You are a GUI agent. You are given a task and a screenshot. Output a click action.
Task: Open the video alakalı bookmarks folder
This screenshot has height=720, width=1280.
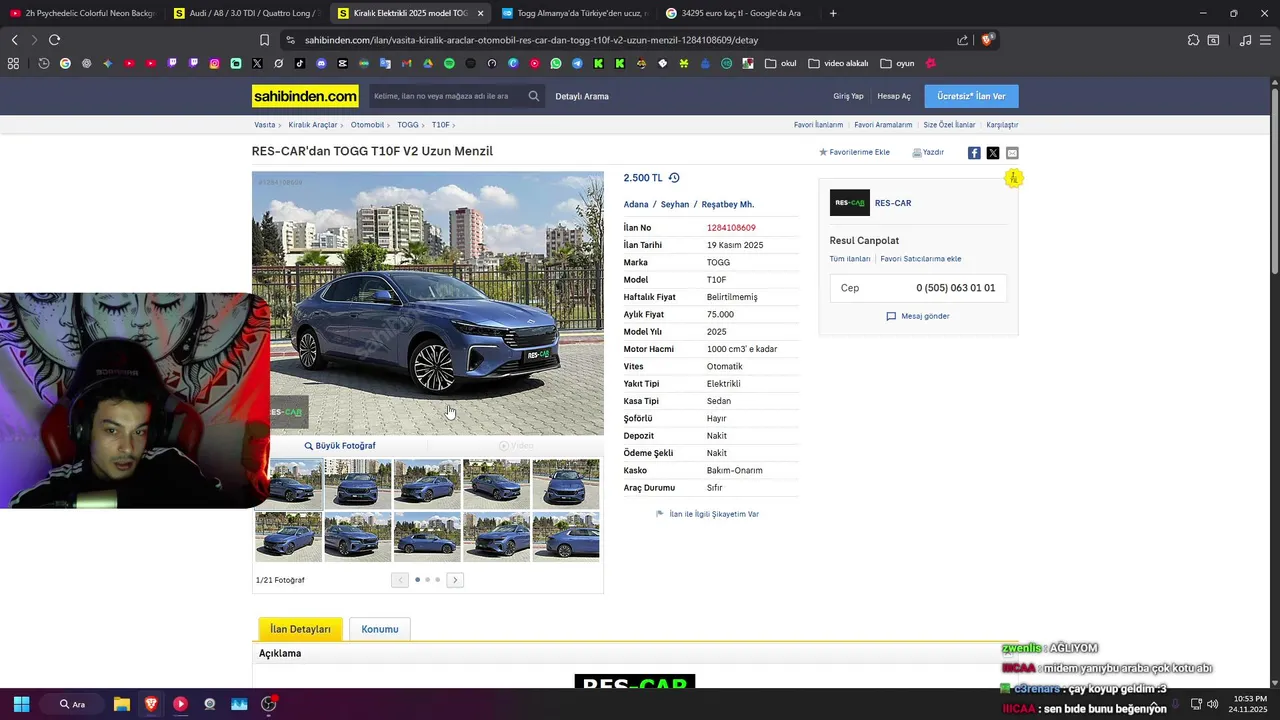[x=838, y=63]
